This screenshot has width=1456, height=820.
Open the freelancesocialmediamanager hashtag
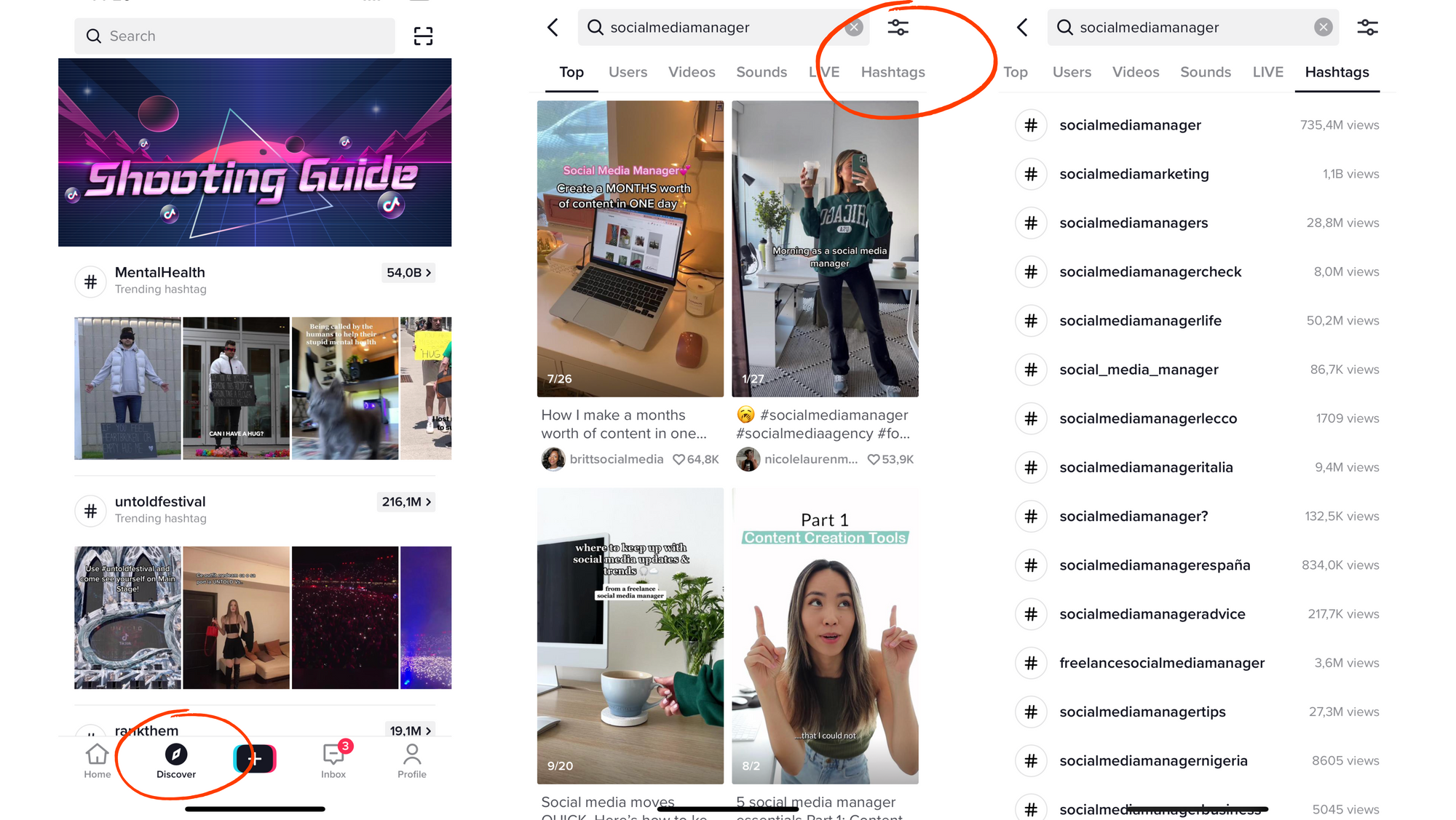1197,663
